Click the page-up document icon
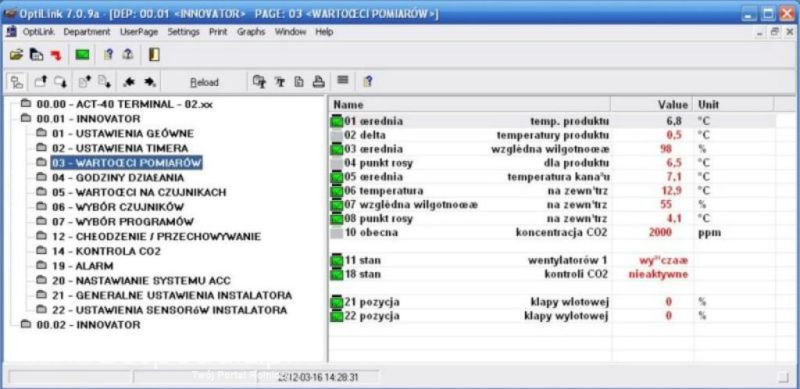Screen dimensions: 800x389 (85, 82)
